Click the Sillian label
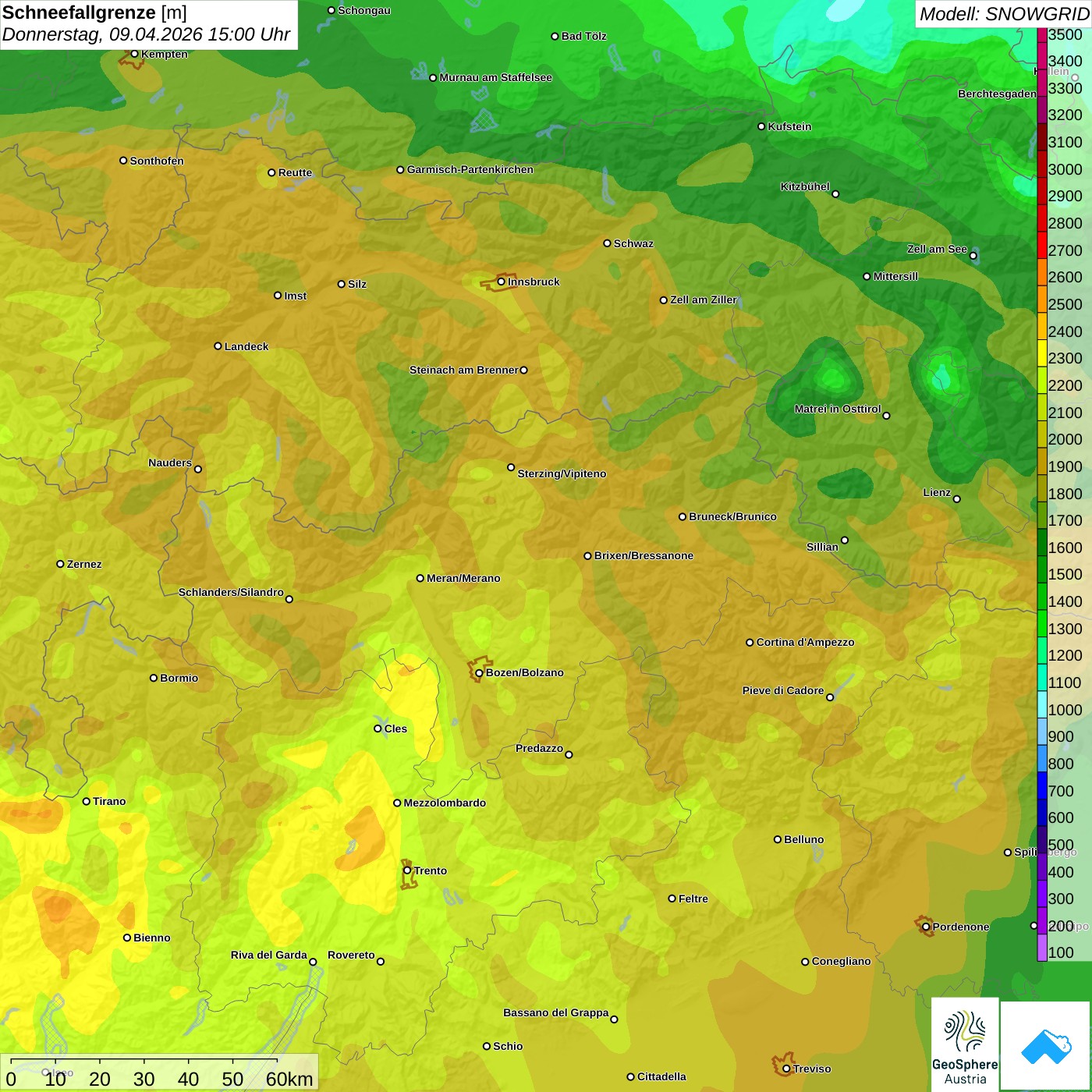Screen dimensions: 1092x1092 [x=822, y=547]
